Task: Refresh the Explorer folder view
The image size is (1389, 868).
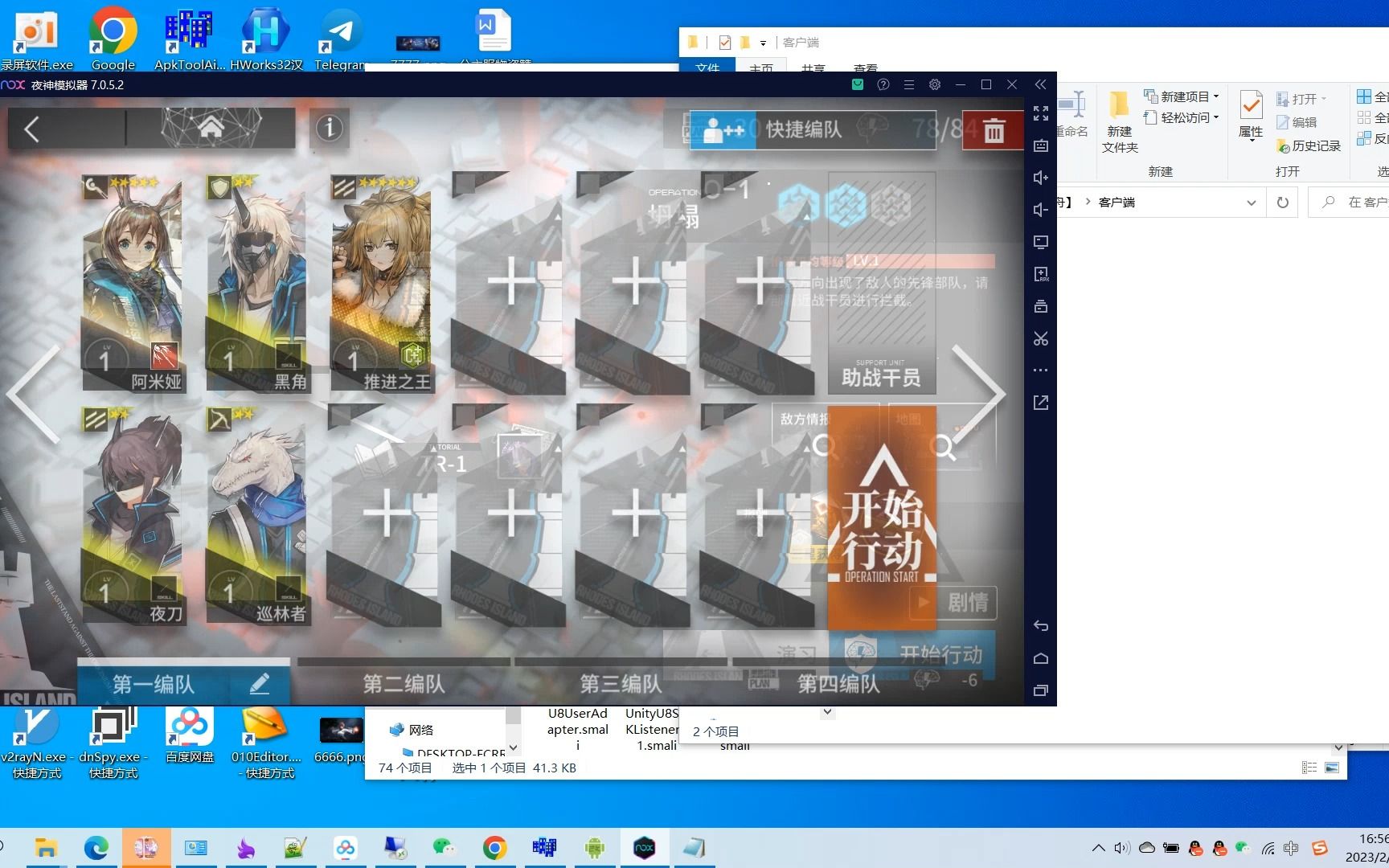Action: point(1283,203)
